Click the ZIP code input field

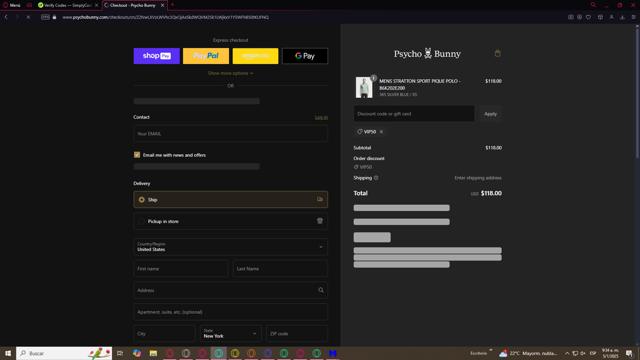click(297, 333)
